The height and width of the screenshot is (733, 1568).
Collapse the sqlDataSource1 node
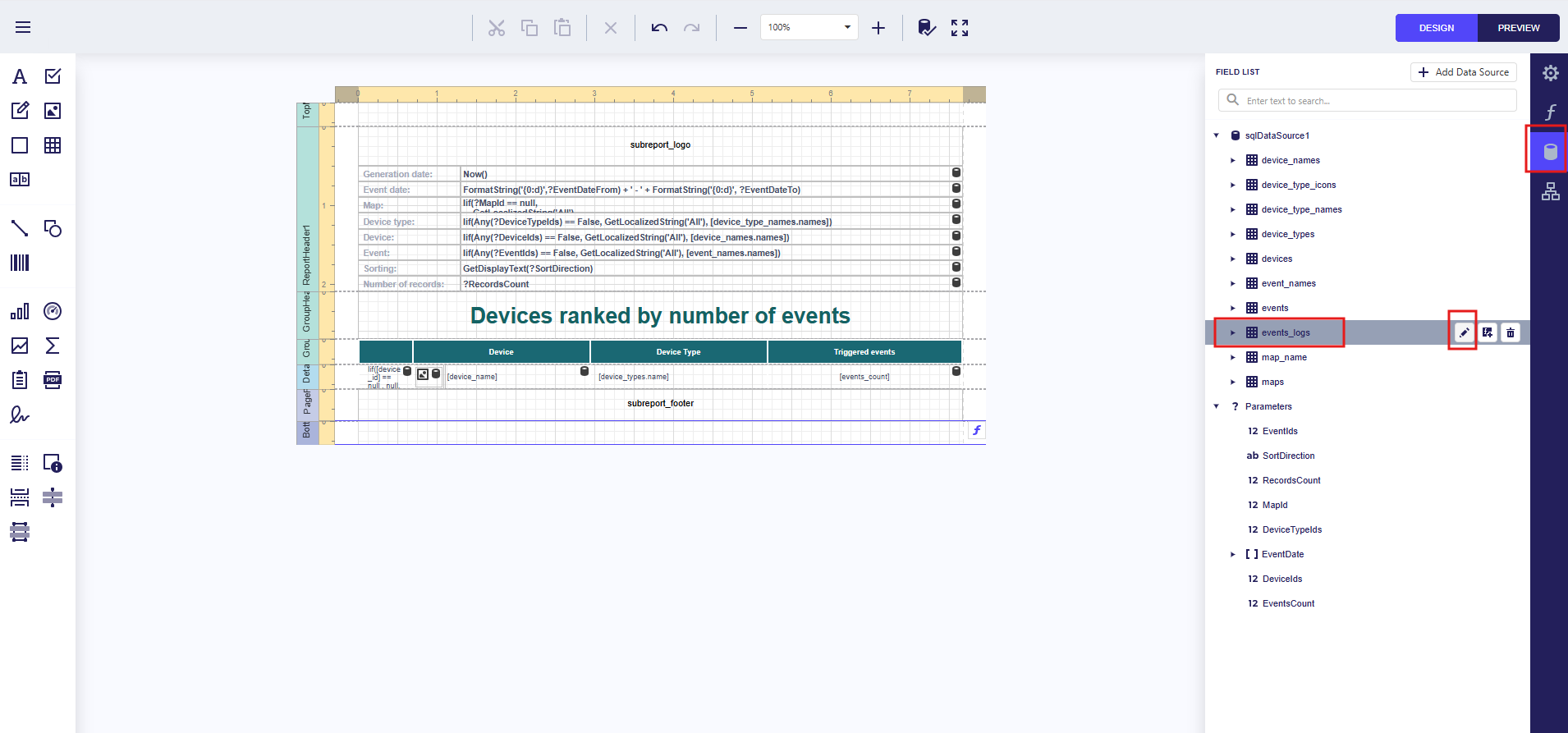point(1217,135)
